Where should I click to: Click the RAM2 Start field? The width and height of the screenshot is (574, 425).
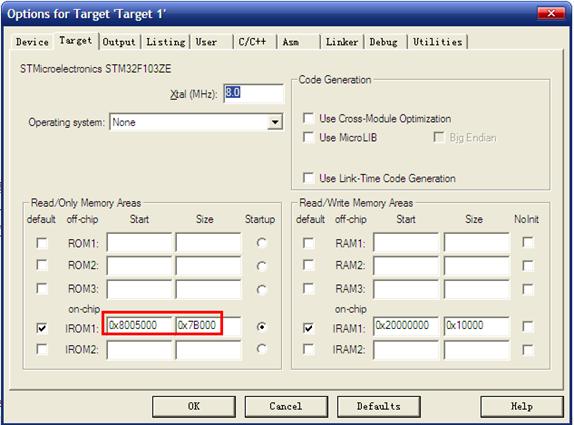coord(406,265)
